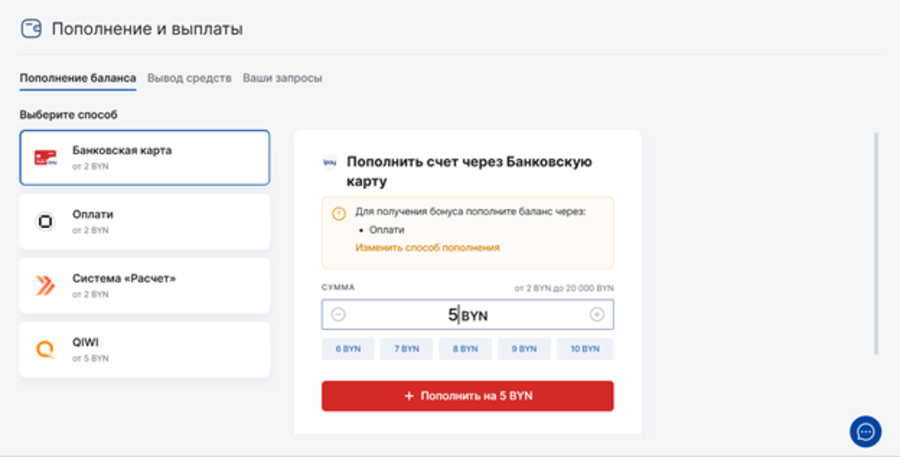Select the 8 BYN preset amount
This screenshot has height=457, width=900.
tap(466, 349)
